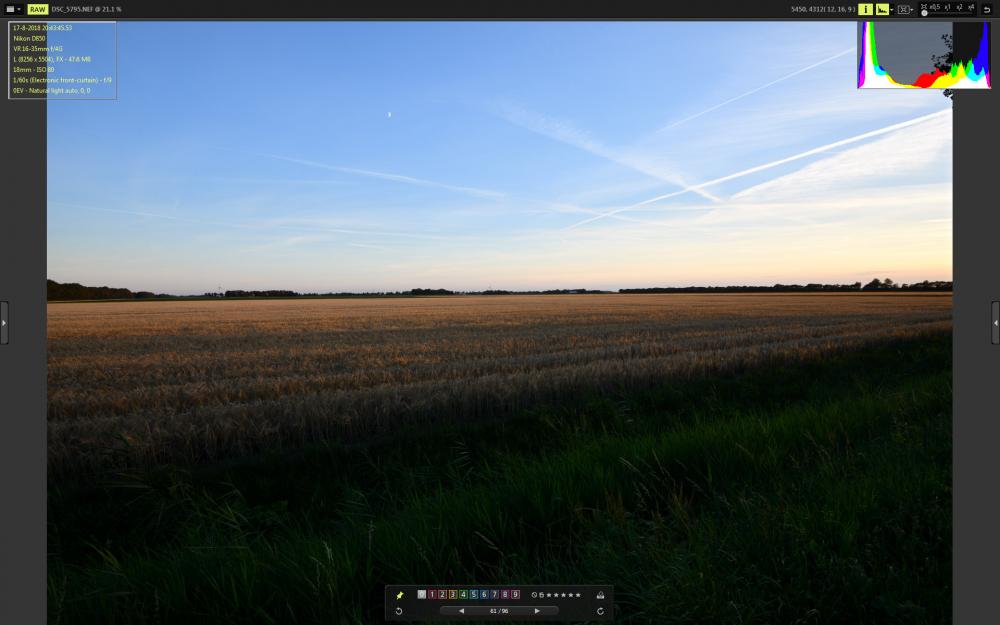Viewport: 1000px width, 625px height.
Task: Click the focus area frame icon
Action: tap(904, 10)
